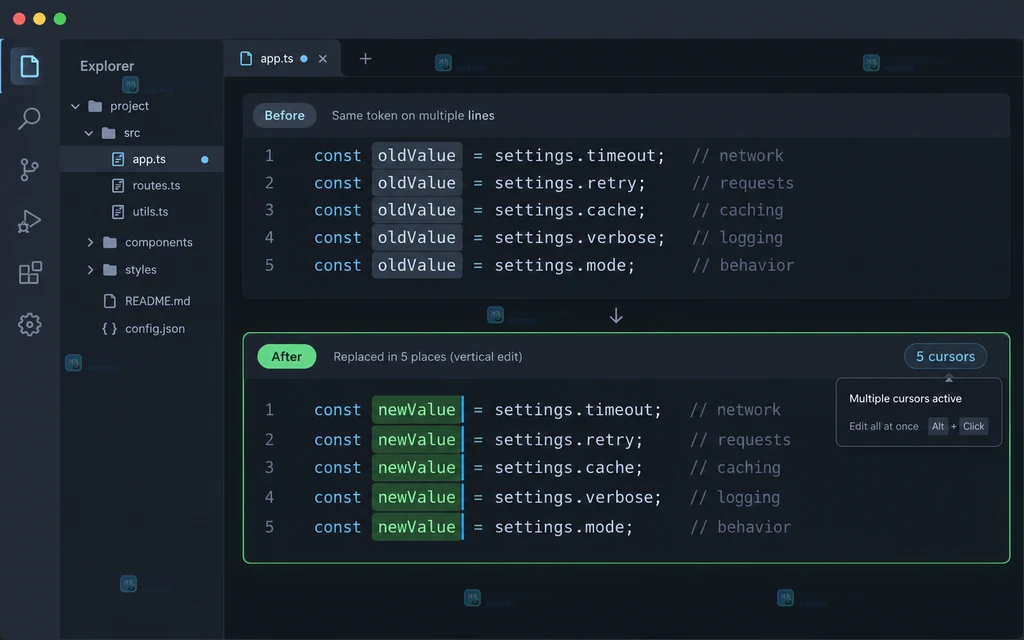
Task: Click the document icon beside README.md
Action: pyautogui.click(x=110, y=301)
